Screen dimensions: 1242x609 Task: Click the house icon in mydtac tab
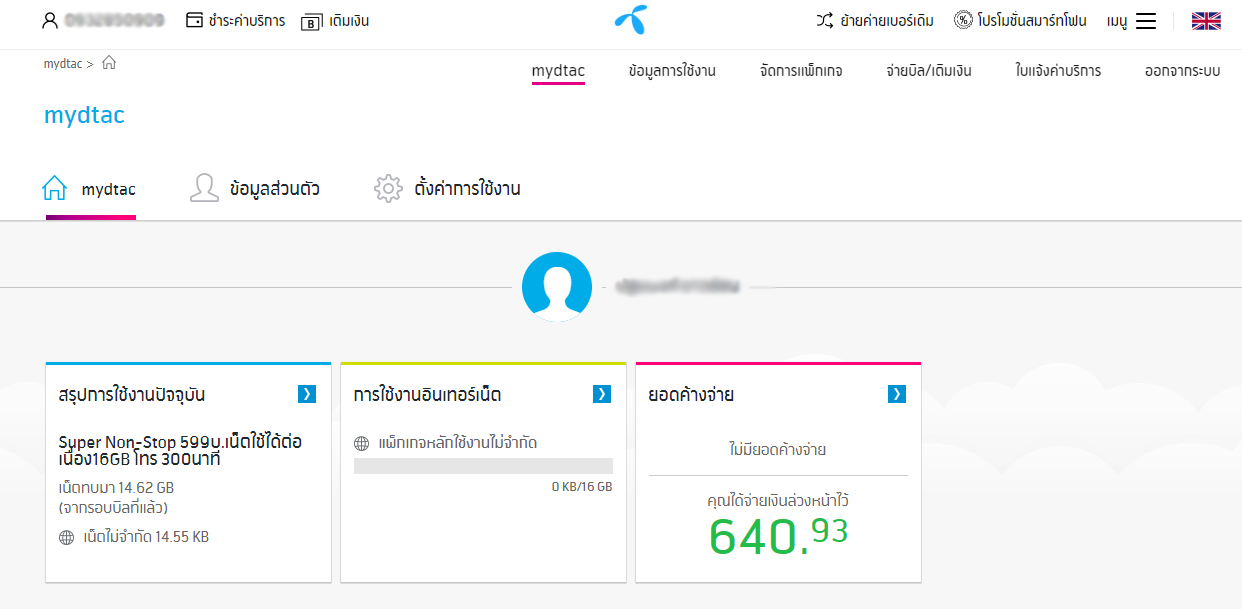tap(55, 188)
